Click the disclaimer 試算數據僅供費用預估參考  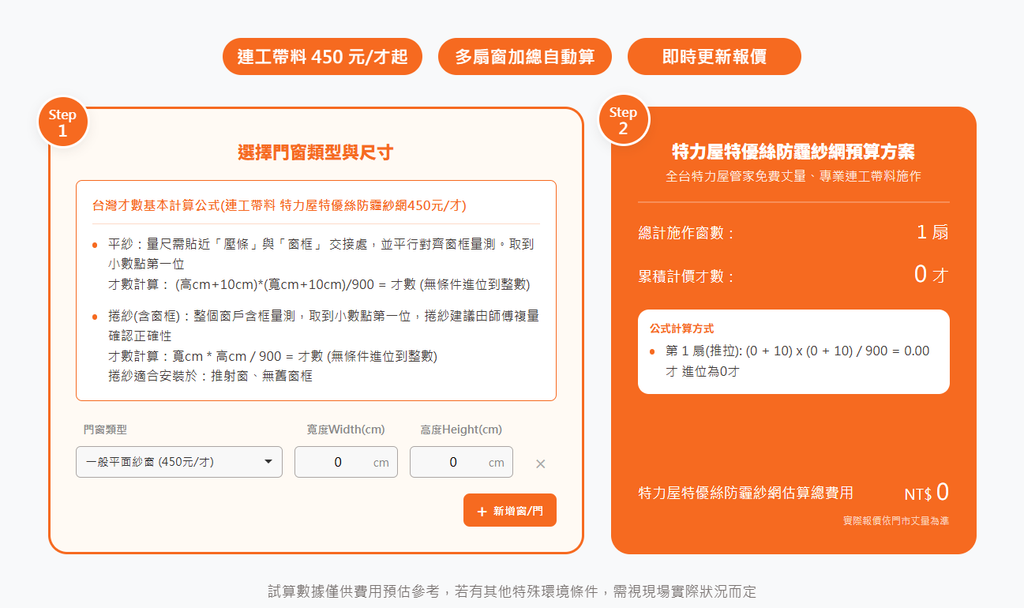click(512, 592)
